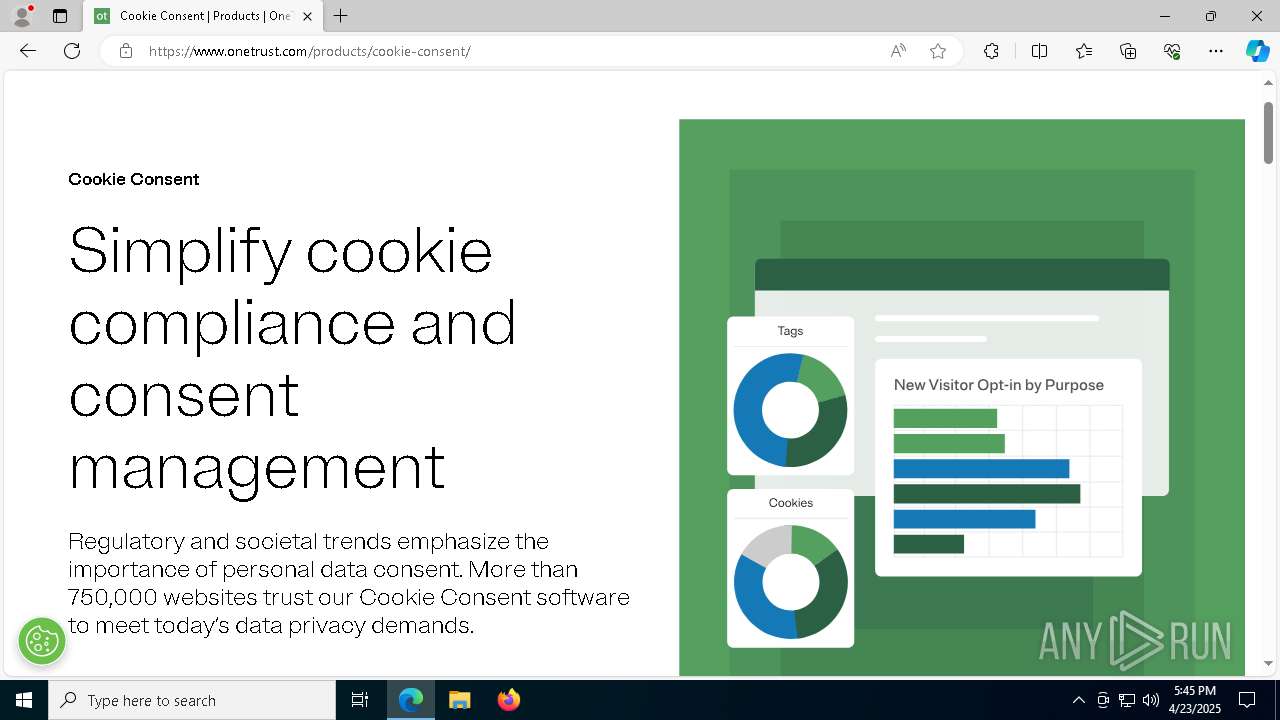Image resolution: width=1280 pixels, height=720 pixels.
Task: Select the Cookie Consent OneTrust tab
Action: click(203, 16)
